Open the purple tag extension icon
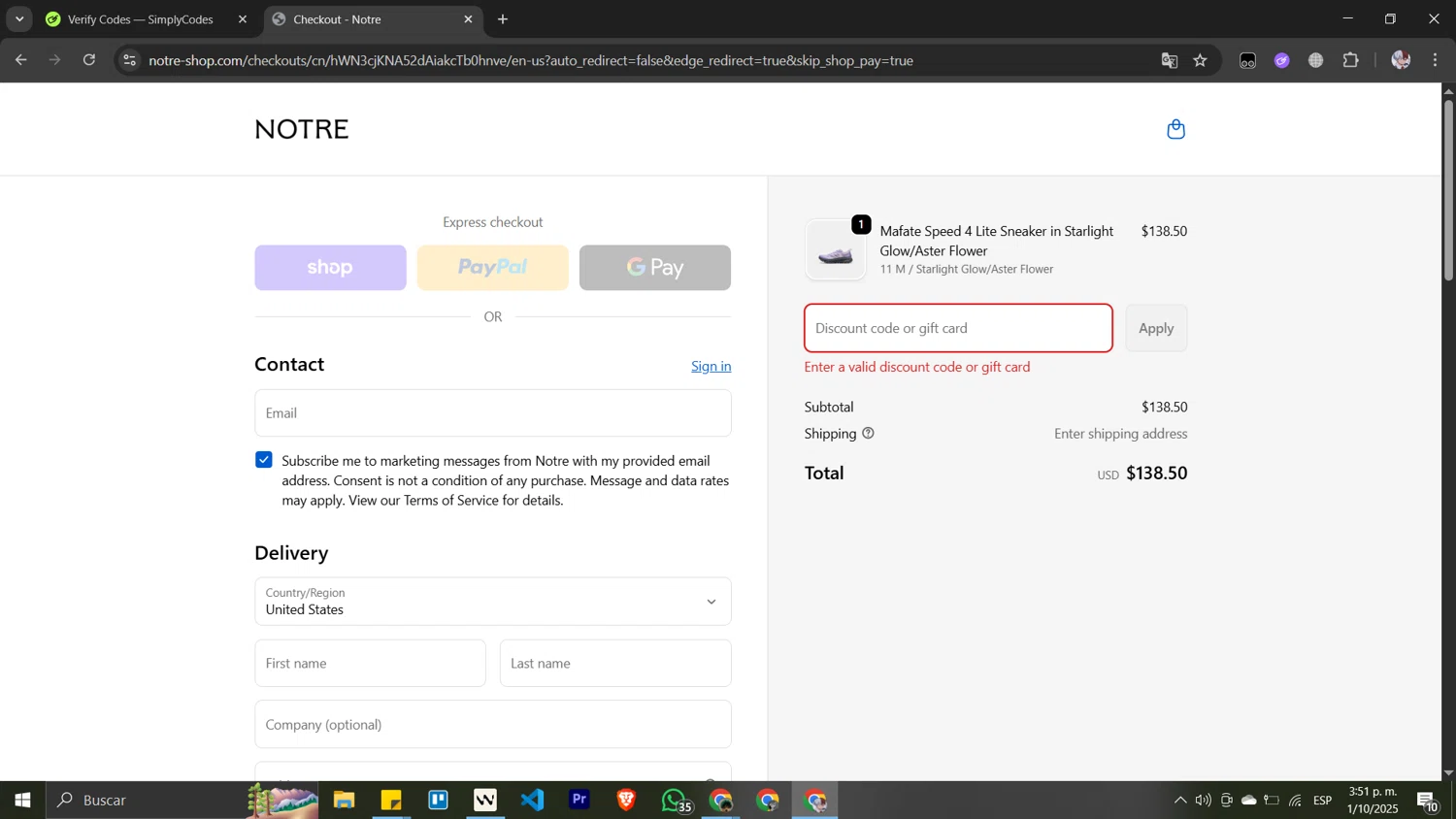 pyautogui.click(x=1282, y=60)
